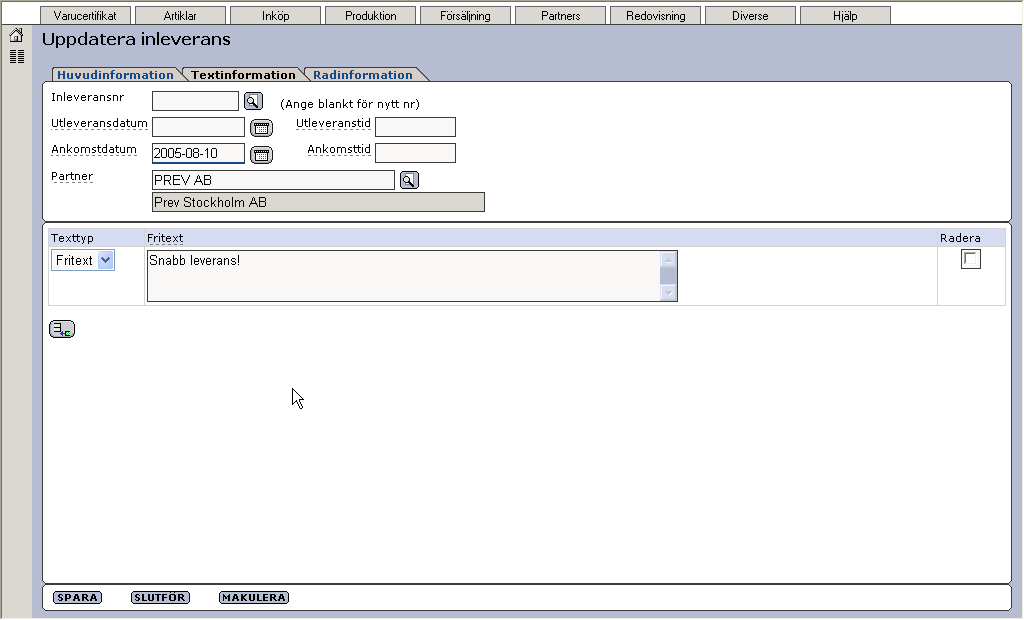Viewport: 1024px width, 620px height.
Task: Click the Fritext scrollbar down arrow
Action: (x=668, y=293)
